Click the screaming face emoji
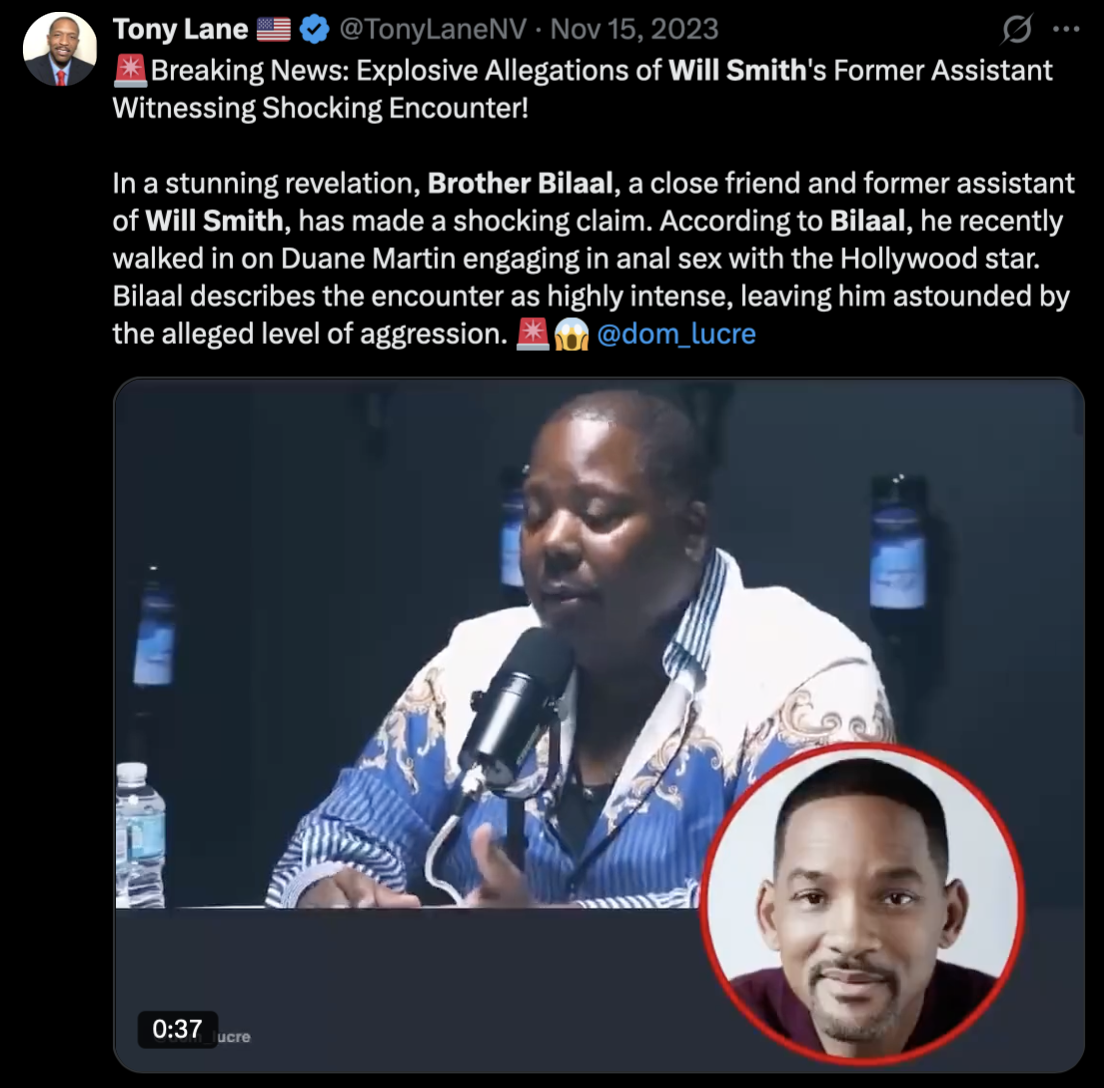 coord(571,334)
